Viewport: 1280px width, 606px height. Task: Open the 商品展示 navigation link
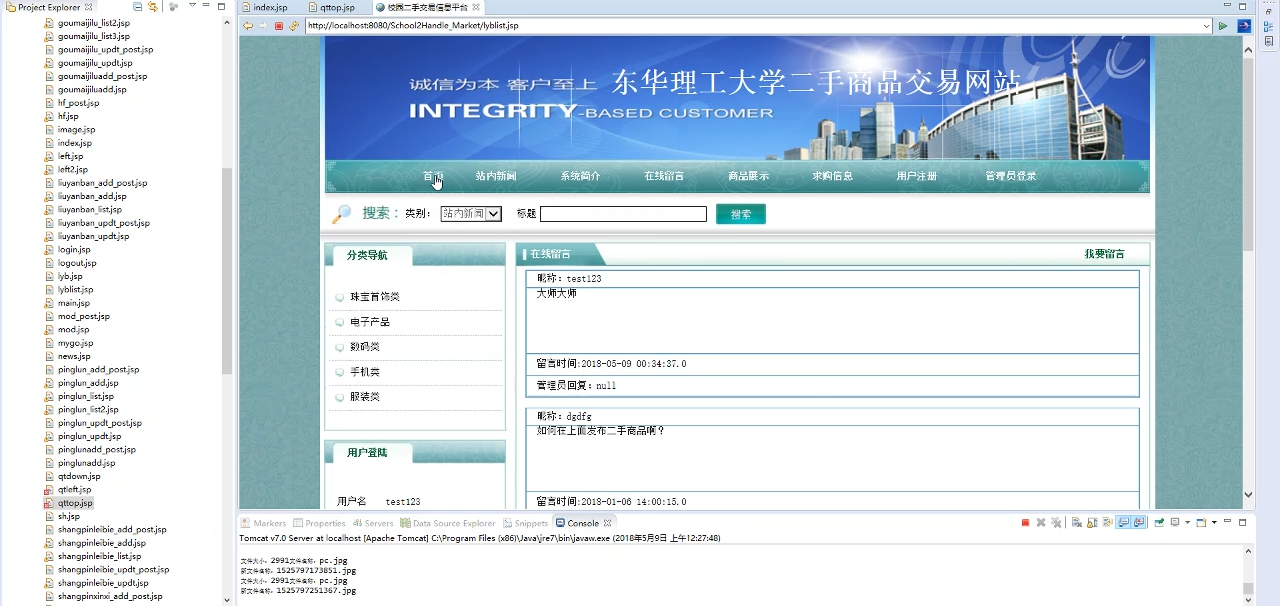748,176
